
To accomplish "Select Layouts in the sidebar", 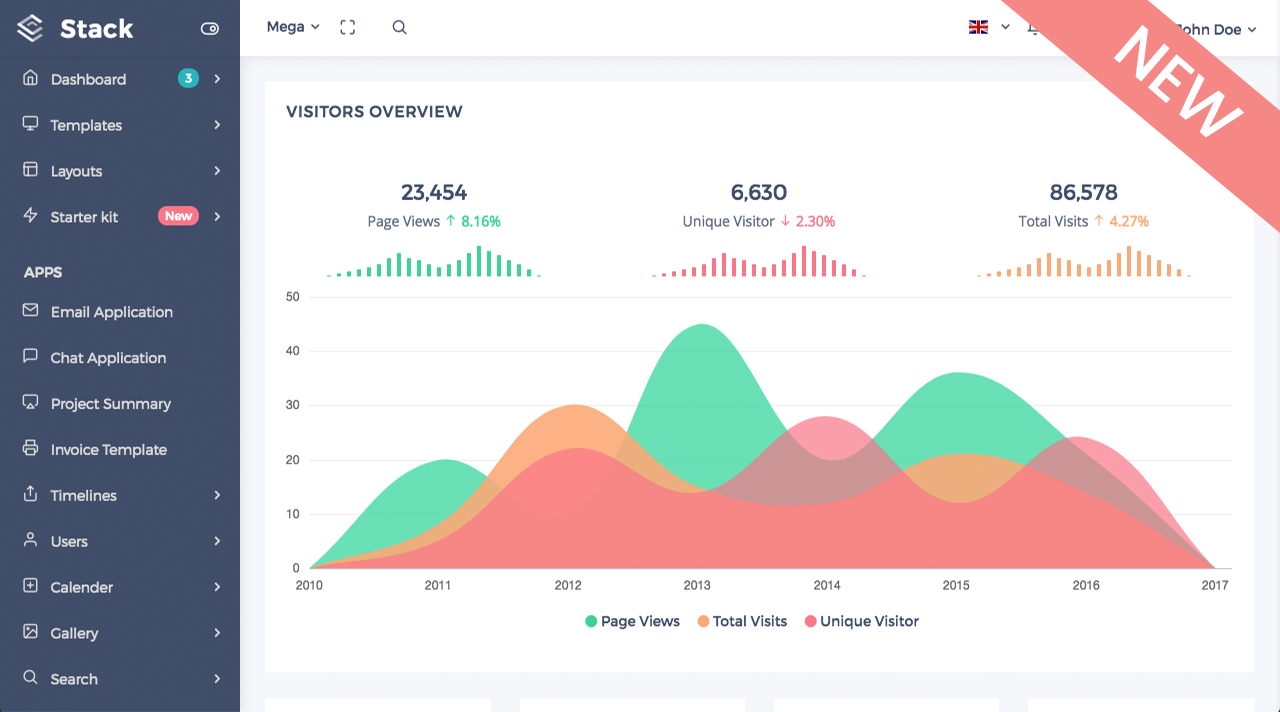I will coord(76,171).
